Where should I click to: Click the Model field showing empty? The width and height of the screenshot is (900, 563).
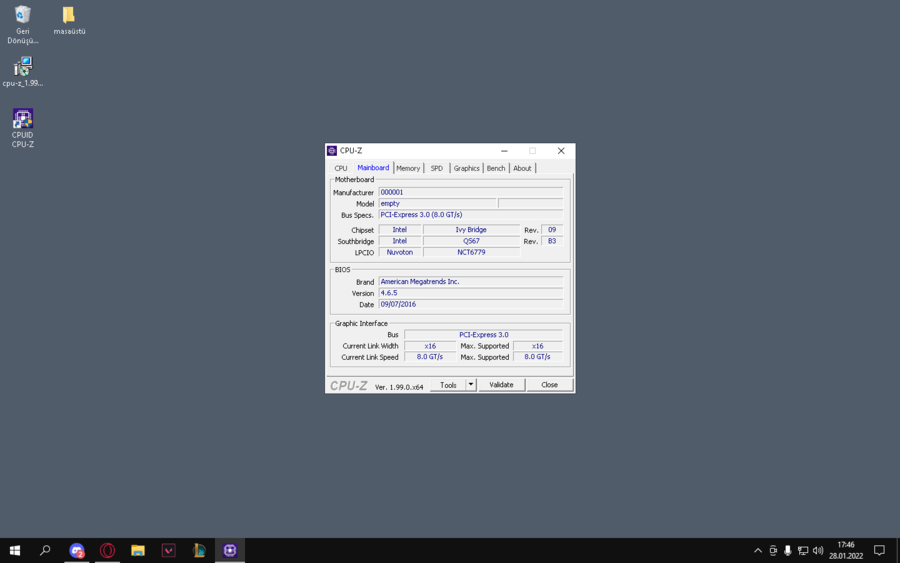tap(437, 204)
